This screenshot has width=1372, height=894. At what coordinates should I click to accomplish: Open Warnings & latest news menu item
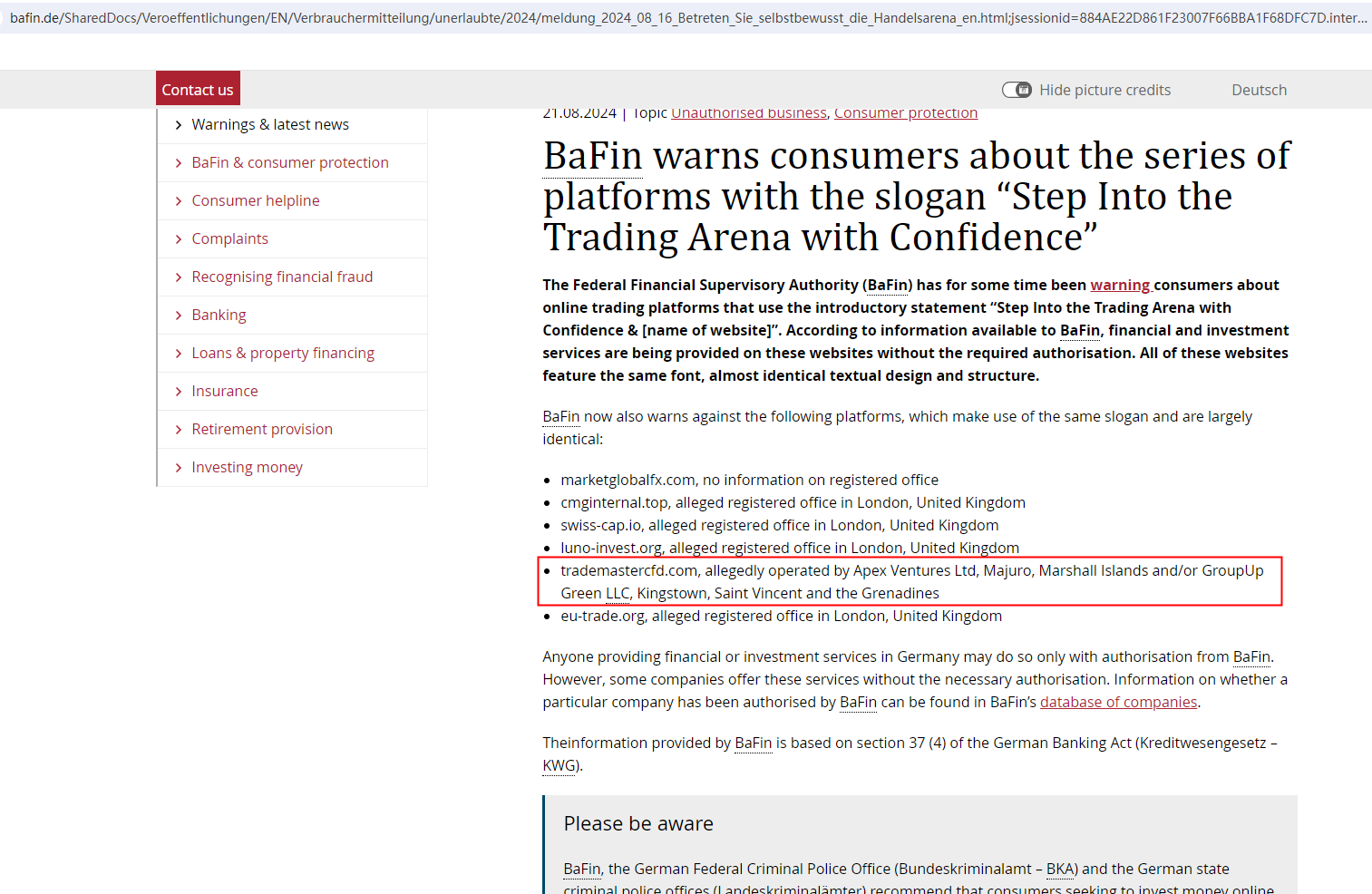[x=270, y=124]
